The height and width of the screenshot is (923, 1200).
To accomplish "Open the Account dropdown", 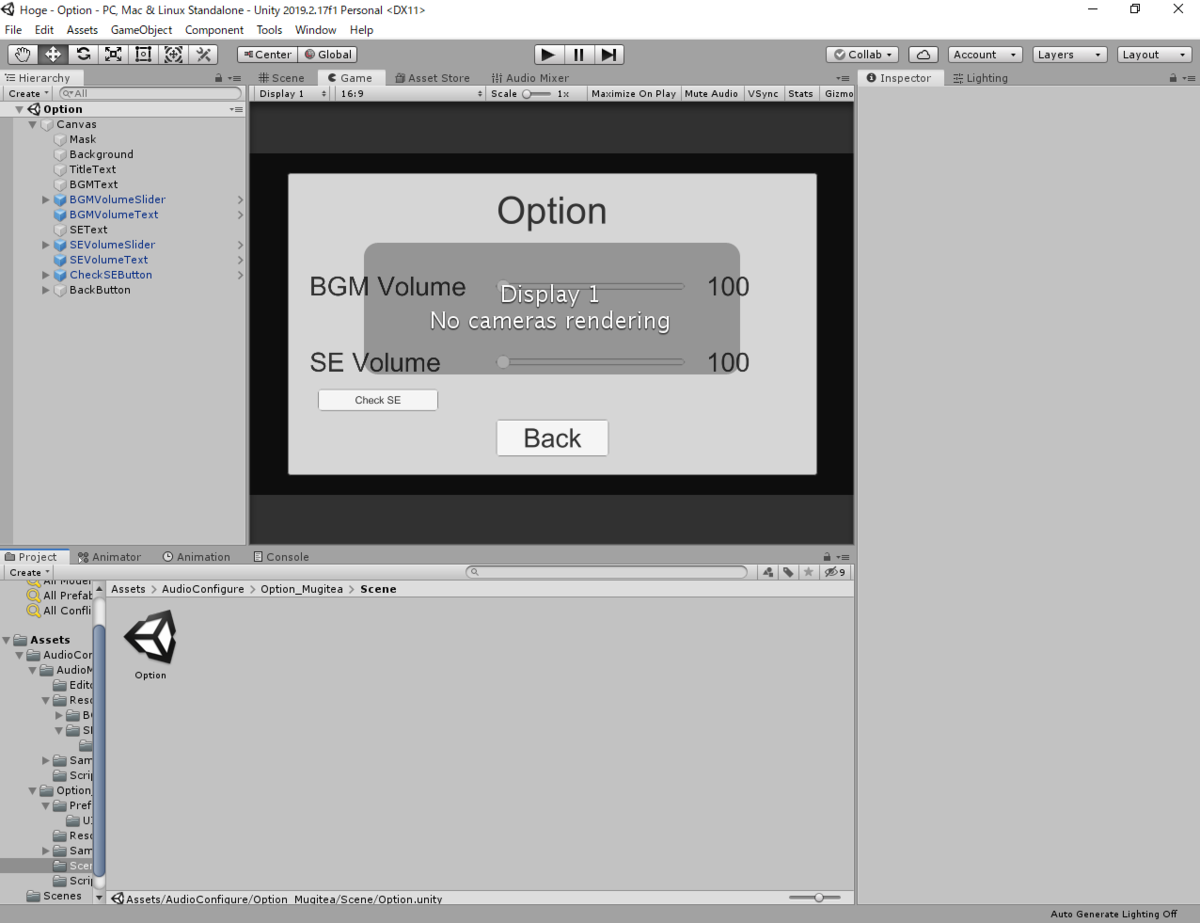I will pos(985,54).
